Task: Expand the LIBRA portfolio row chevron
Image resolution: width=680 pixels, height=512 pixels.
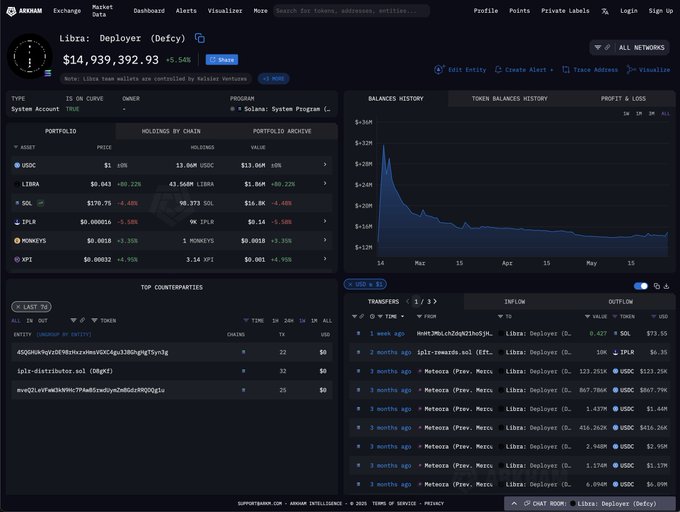Action: pyautogui.click(x=325, y=184)
